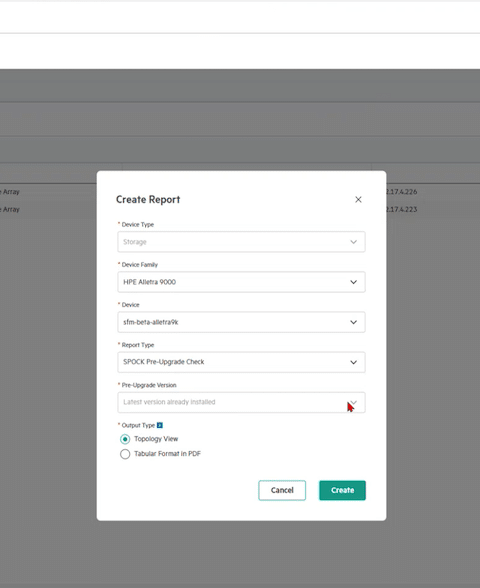Image resolution: width=480 pixels, height=588 pixels.
Task: Open the Pre-Upgrade Version dropdown
Action: pyautogui.click(x=241, y=402)
